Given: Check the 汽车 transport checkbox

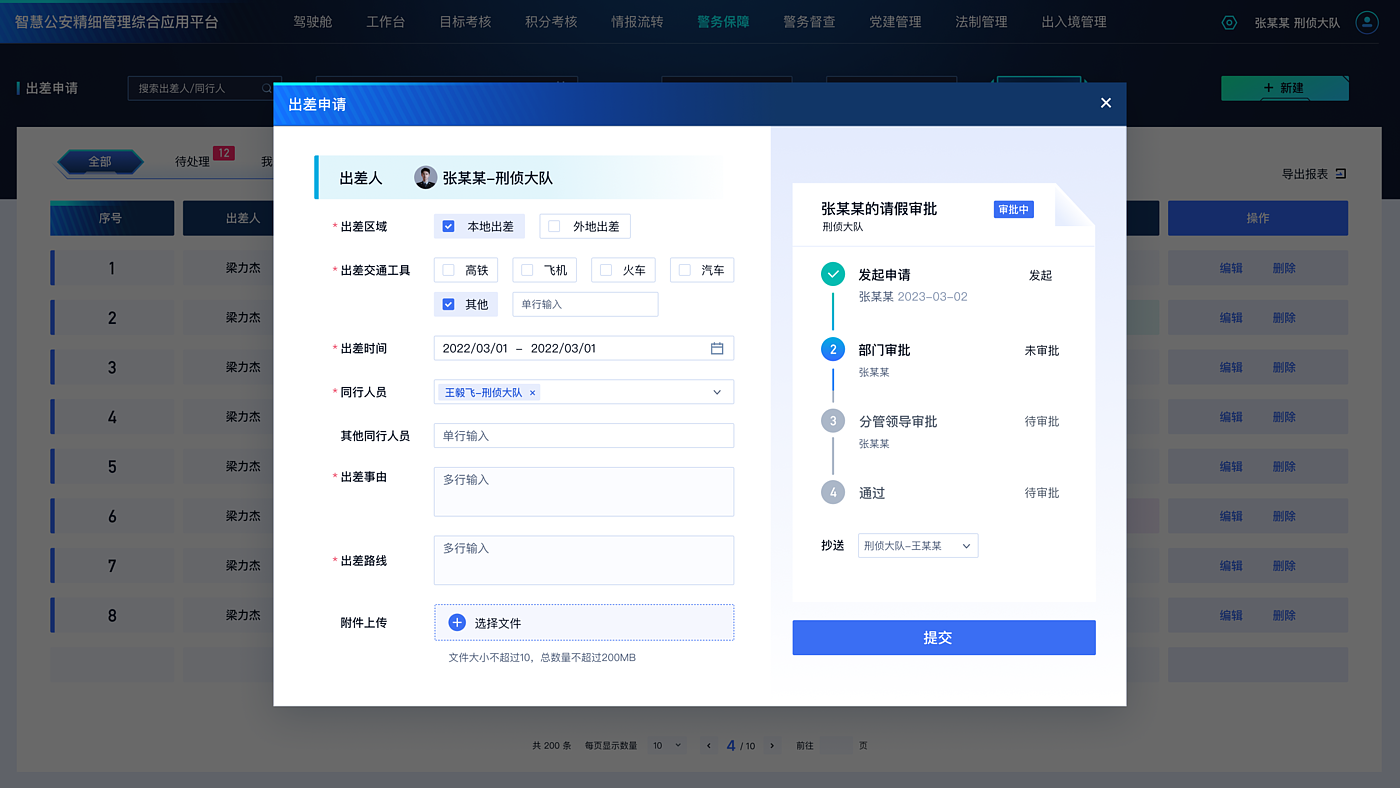Looking at the screenshot, I should [x=684, y=270].
